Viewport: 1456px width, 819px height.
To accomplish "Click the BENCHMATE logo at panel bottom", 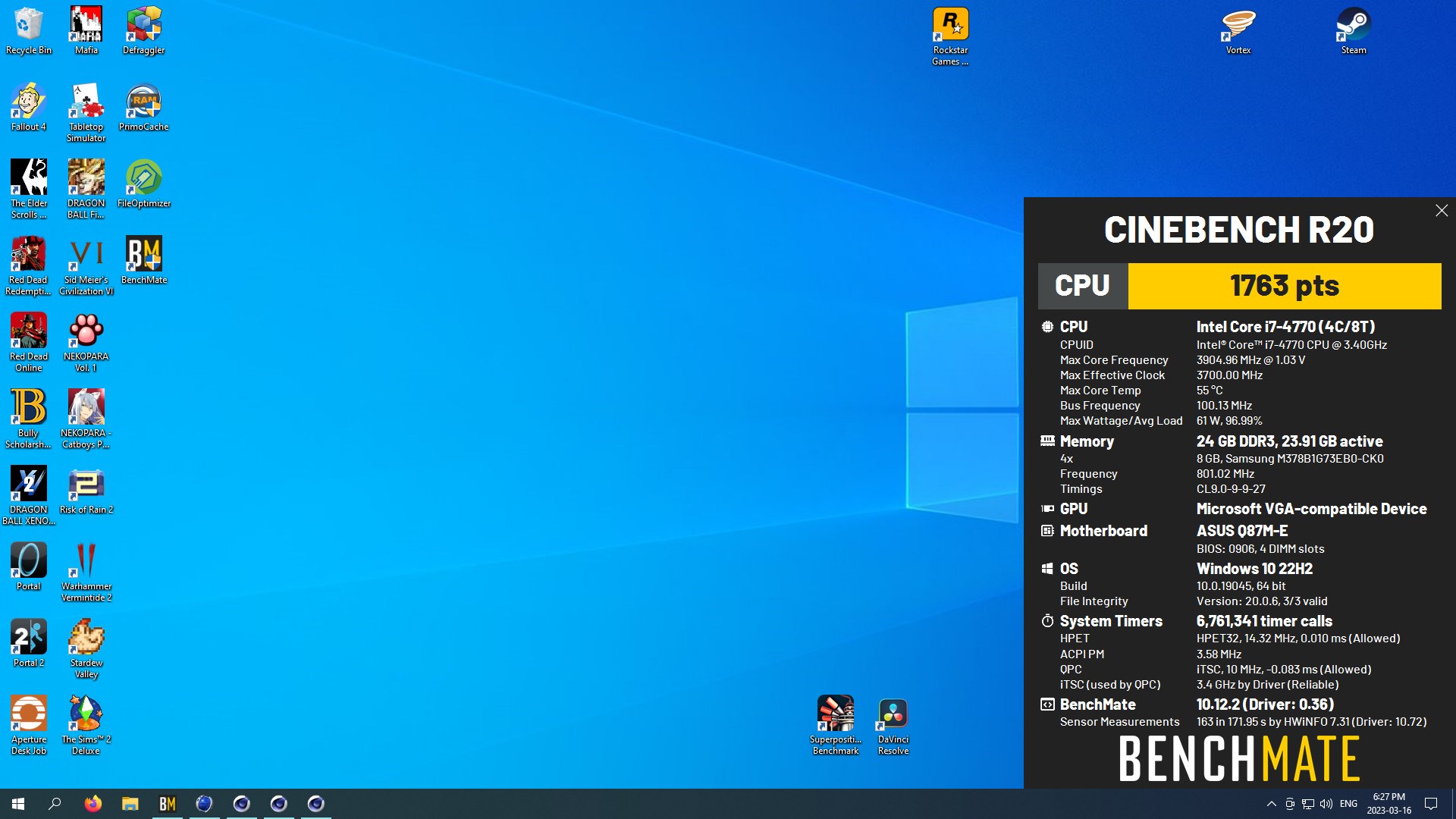I will click(x=1239, y=759).
